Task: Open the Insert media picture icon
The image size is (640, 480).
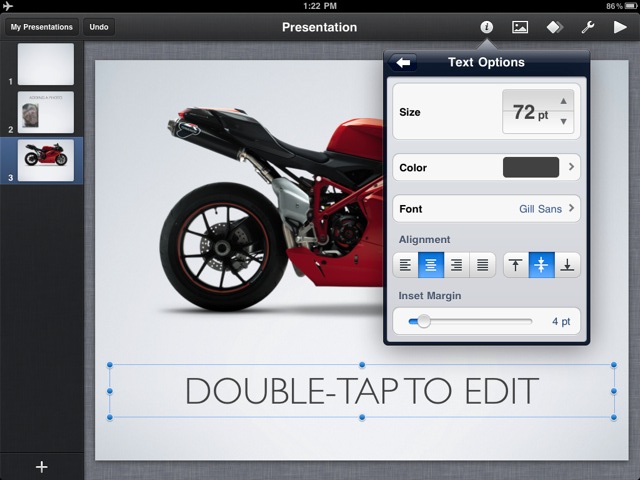Action: click(x=520, y=27)
